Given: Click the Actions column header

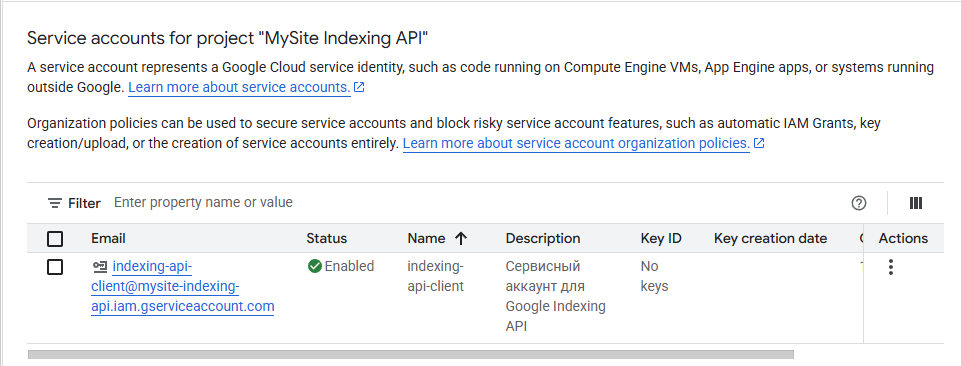Looking at the screenshot, I should point(903,238).
